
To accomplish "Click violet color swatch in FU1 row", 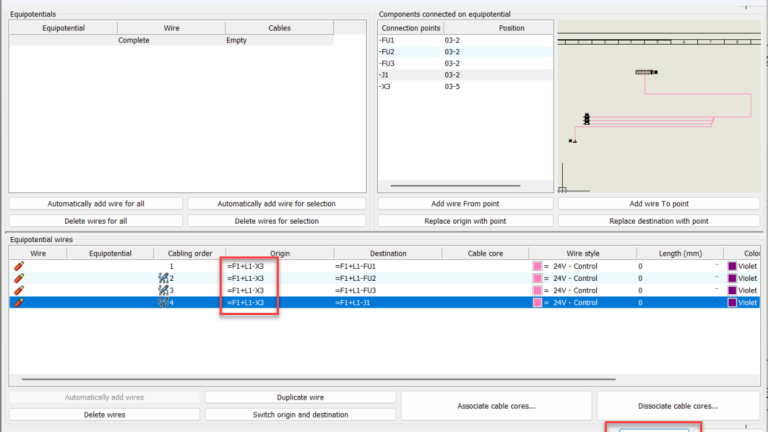I will 732,266.
